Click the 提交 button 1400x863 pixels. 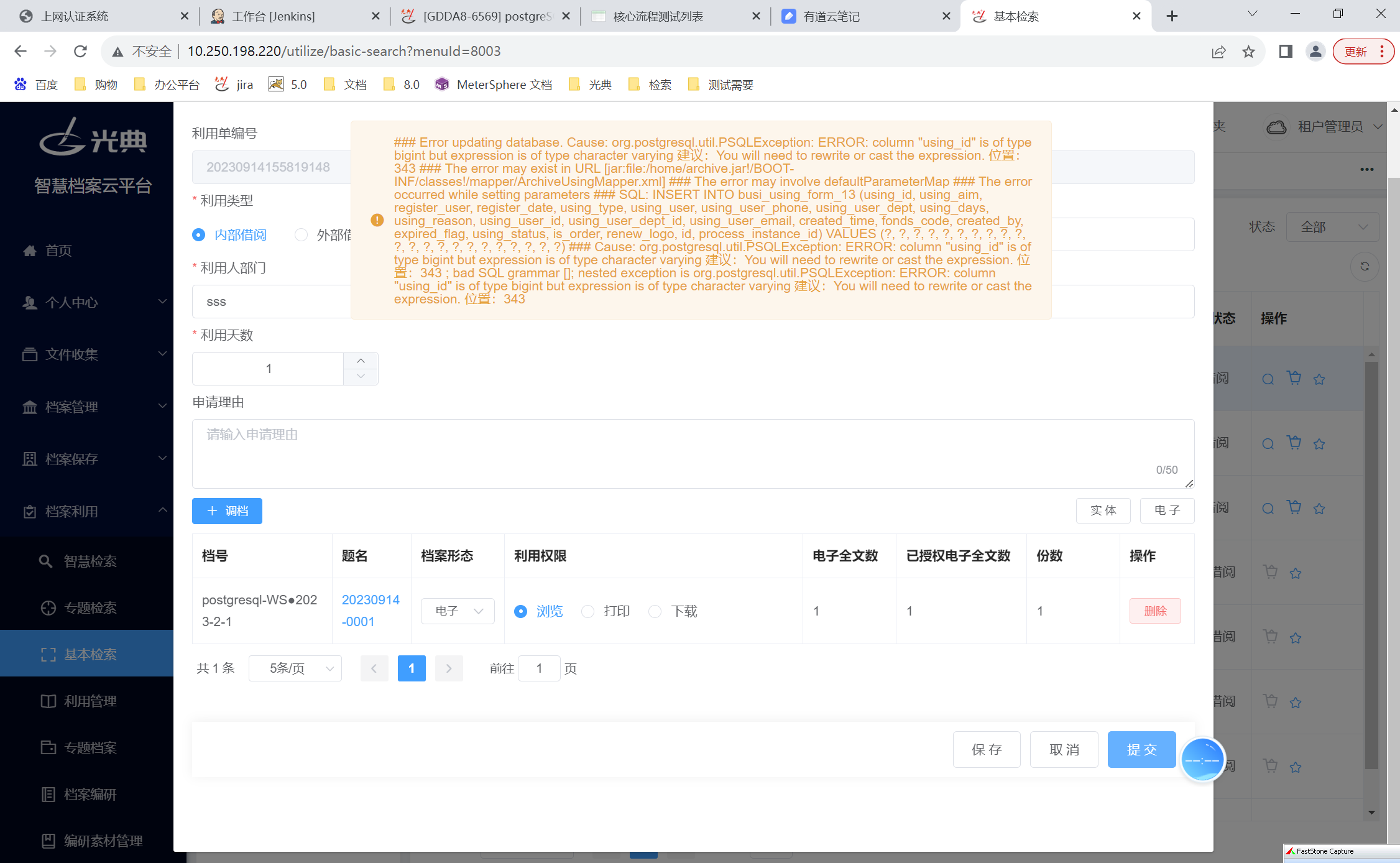[1142, 750]
